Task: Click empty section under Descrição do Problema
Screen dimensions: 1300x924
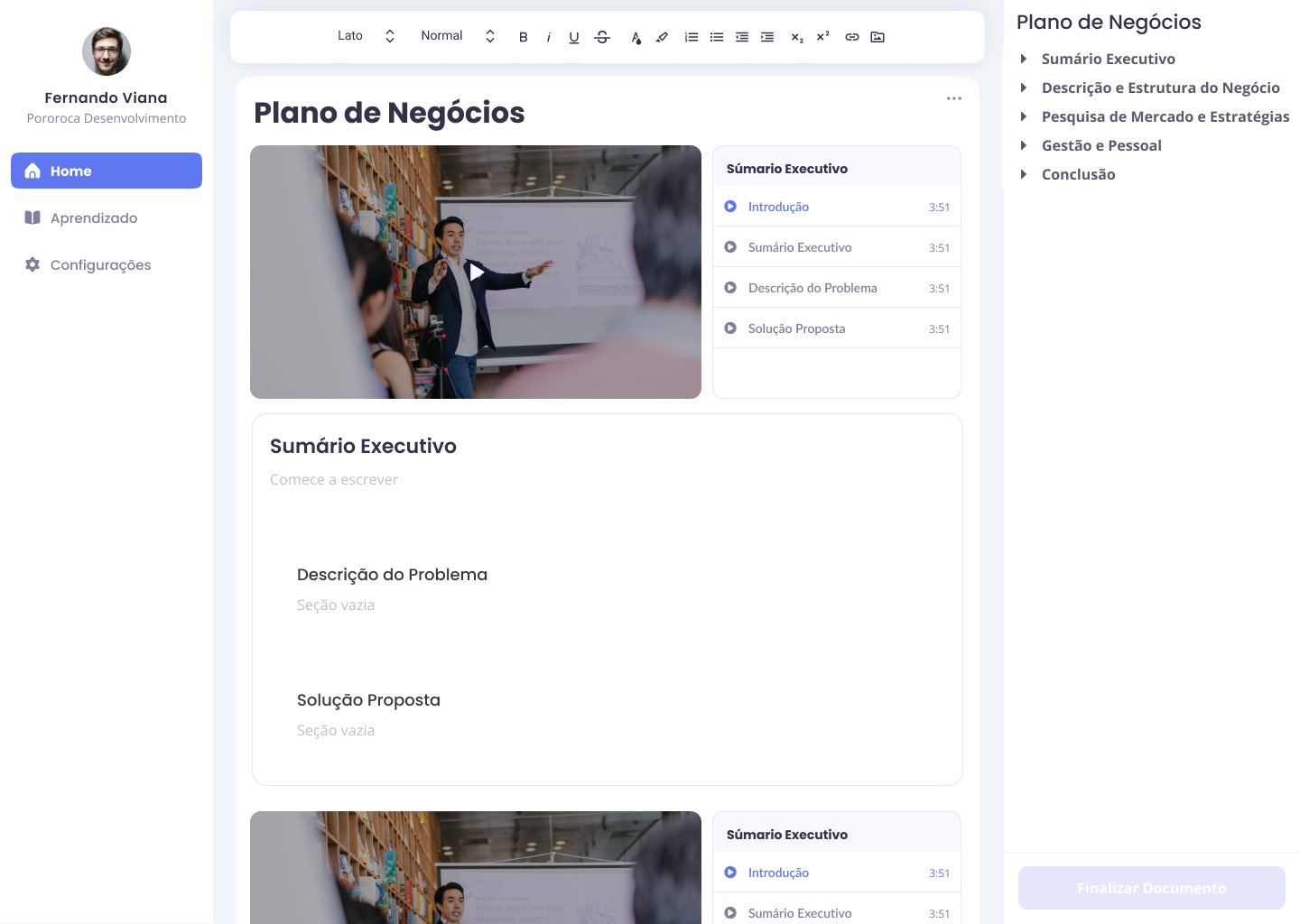Action: coord(336,605)
